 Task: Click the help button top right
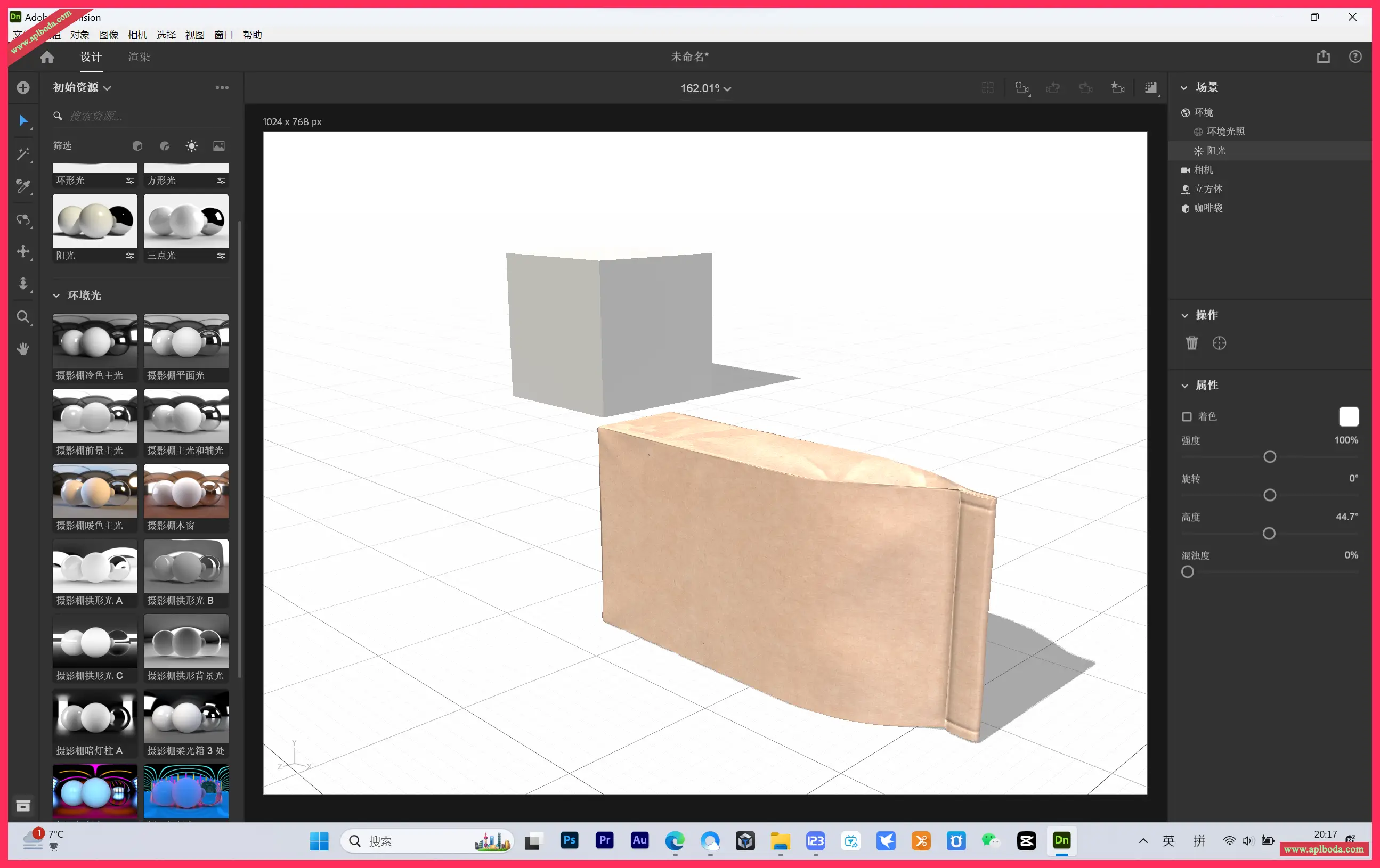tap(1355, 56)
